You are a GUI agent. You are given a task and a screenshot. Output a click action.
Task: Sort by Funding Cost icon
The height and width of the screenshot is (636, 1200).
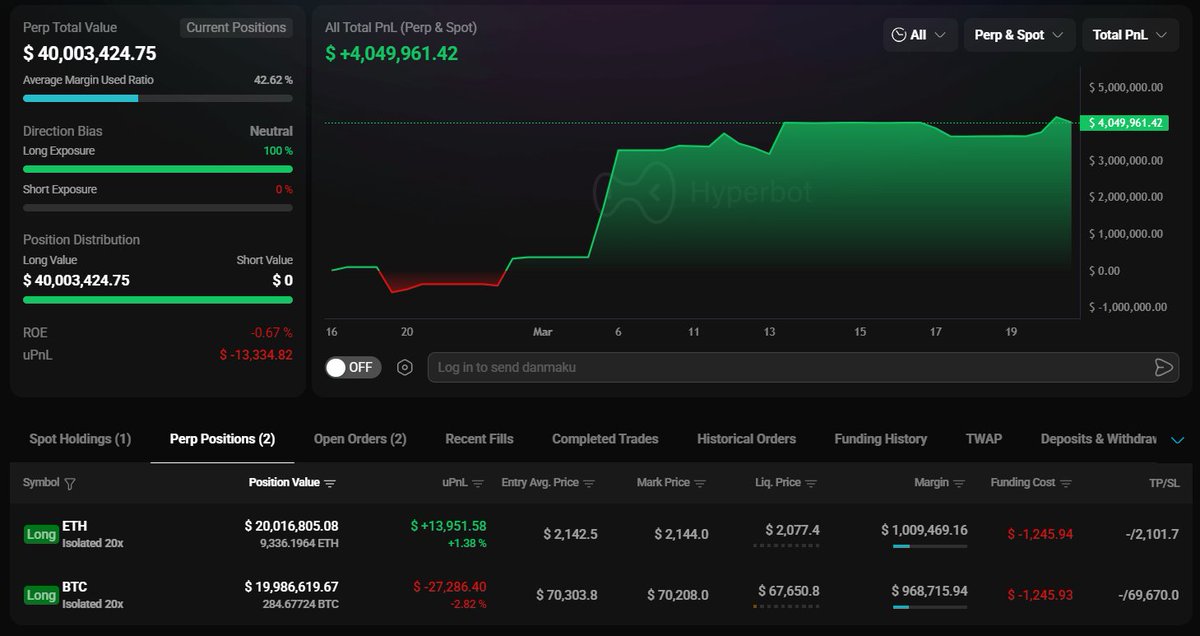(1066, 483)
